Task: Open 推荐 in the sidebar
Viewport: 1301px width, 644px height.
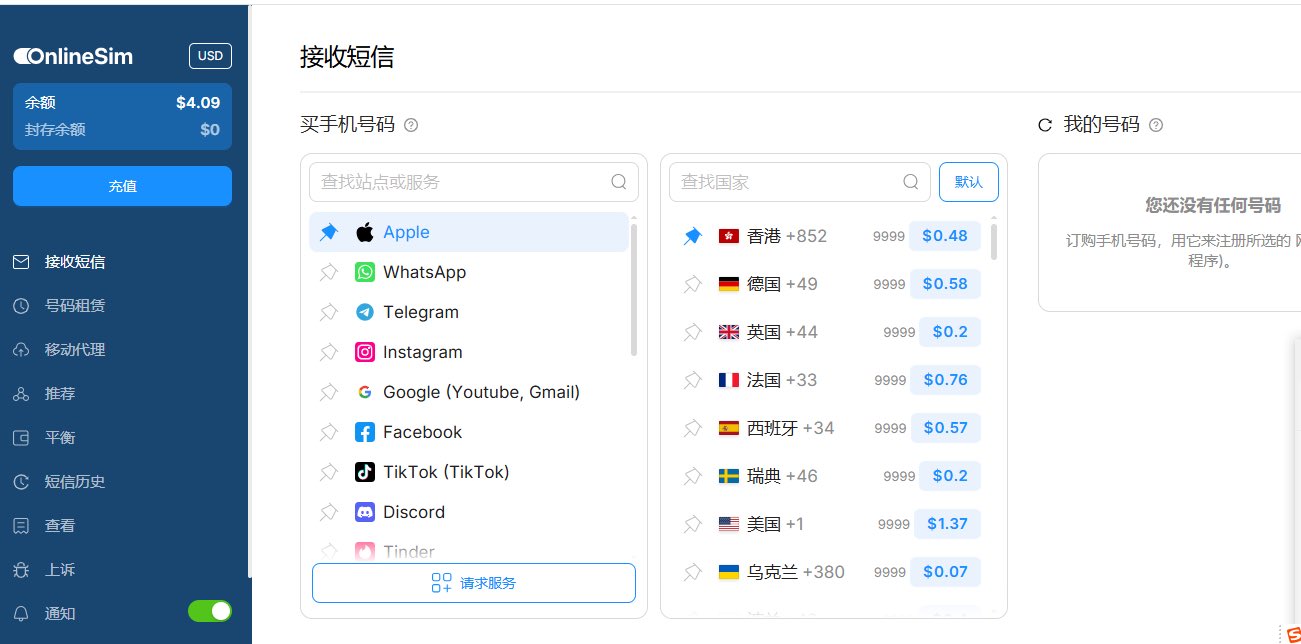Action: pos(60,394)
